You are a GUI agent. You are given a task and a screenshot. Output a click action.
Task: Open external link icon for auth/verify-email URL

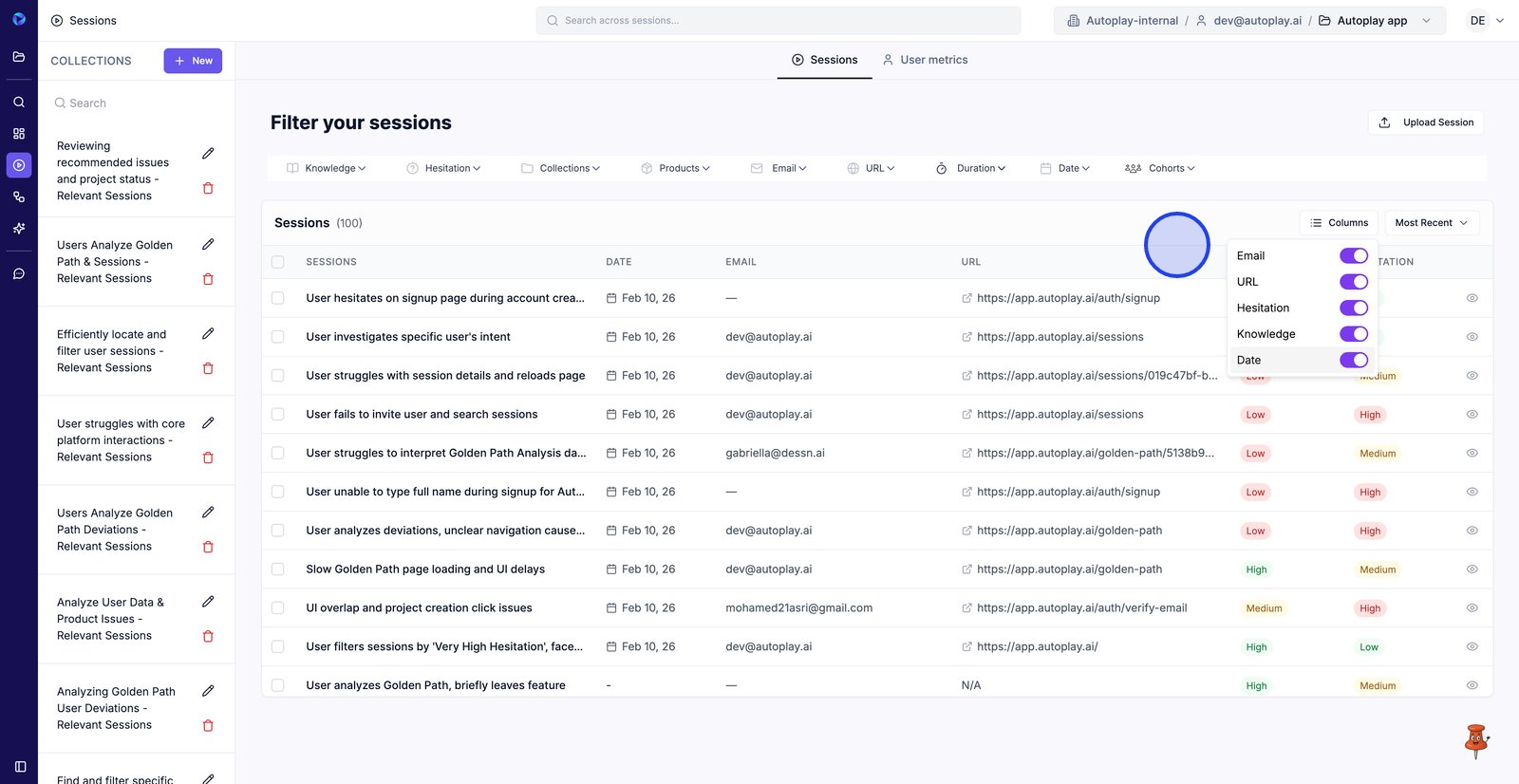click(966, 608)
